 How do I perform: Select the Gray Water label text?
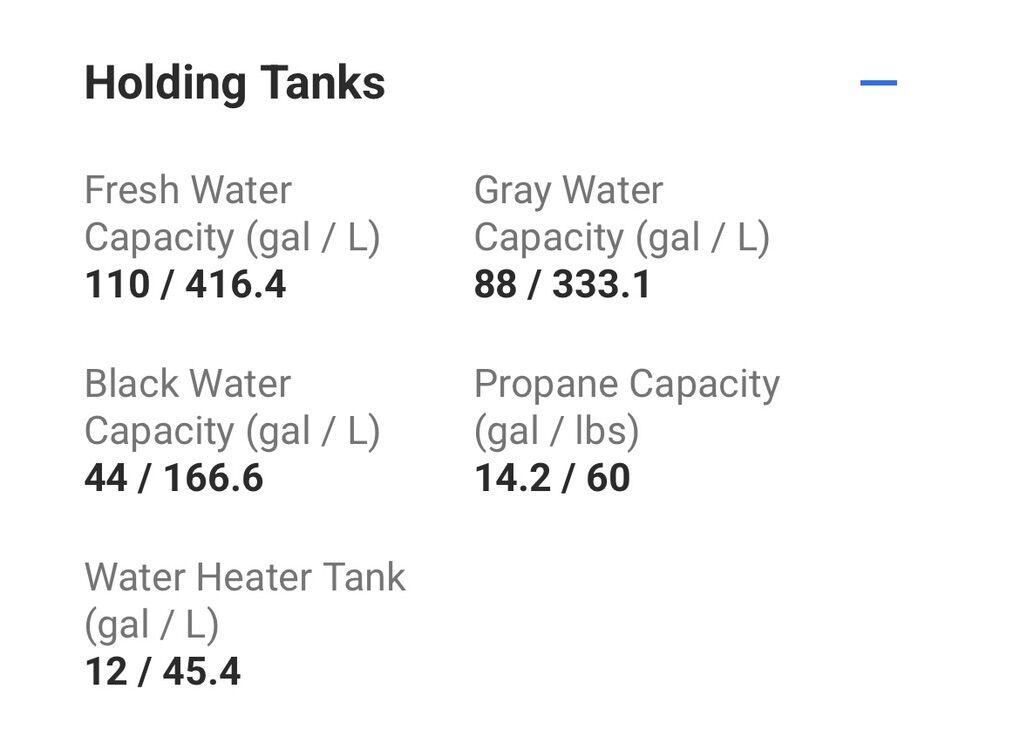568,190
